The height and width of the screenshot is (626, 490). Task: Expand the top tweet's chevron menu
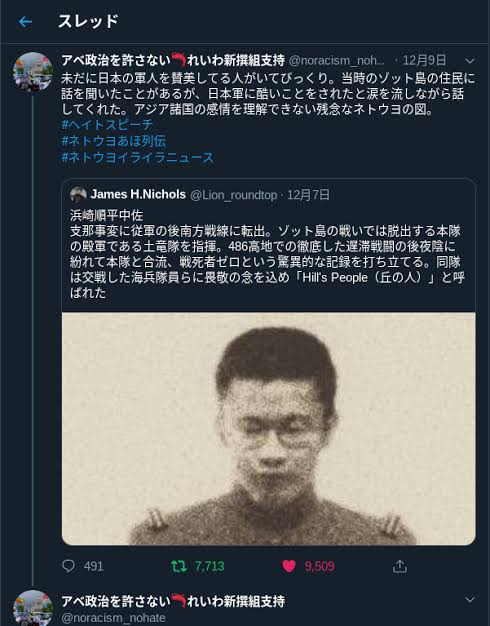pos(470,61)
